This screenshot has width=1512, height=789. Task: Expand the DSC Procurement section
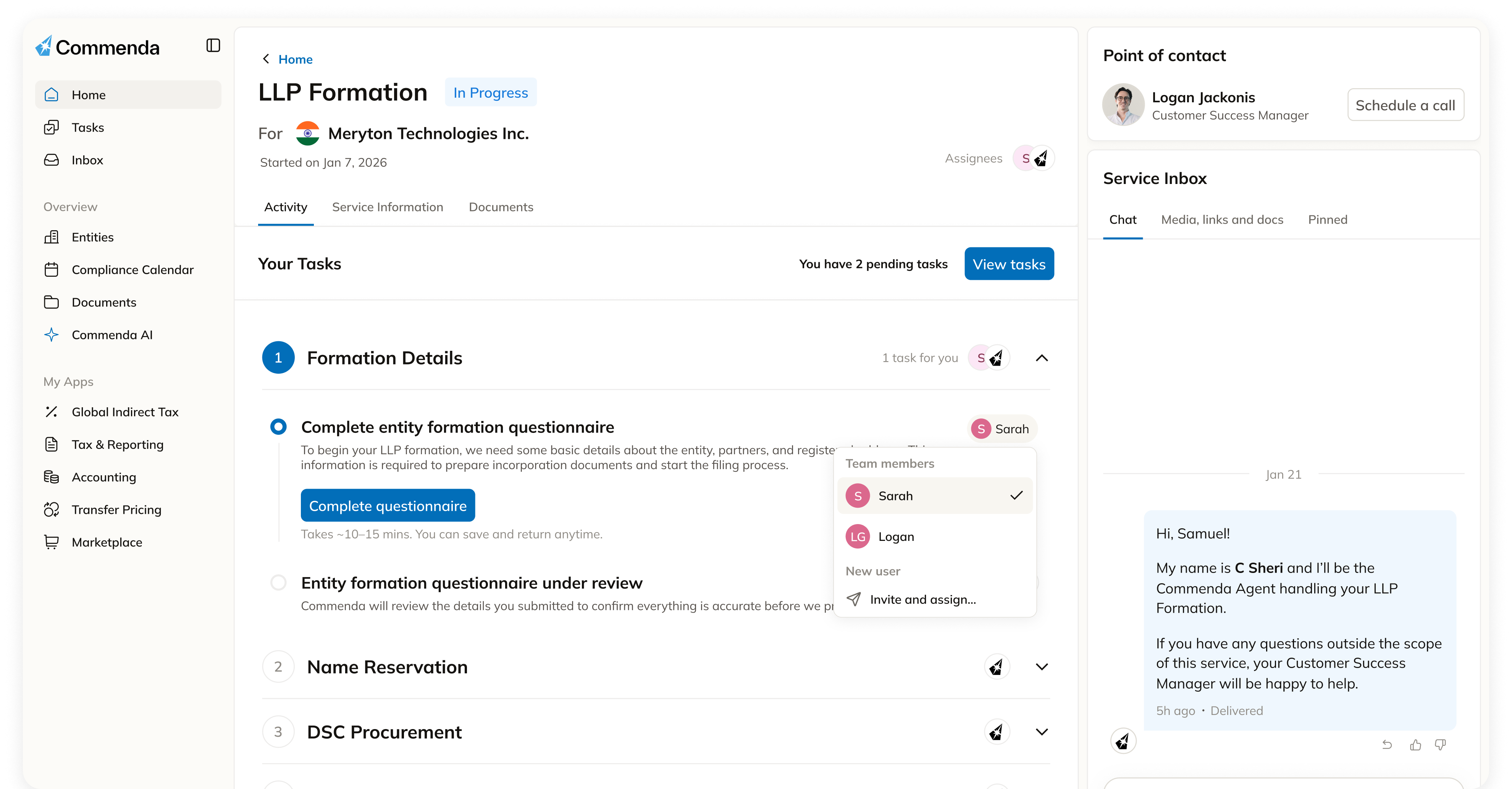coord(1042,732)
